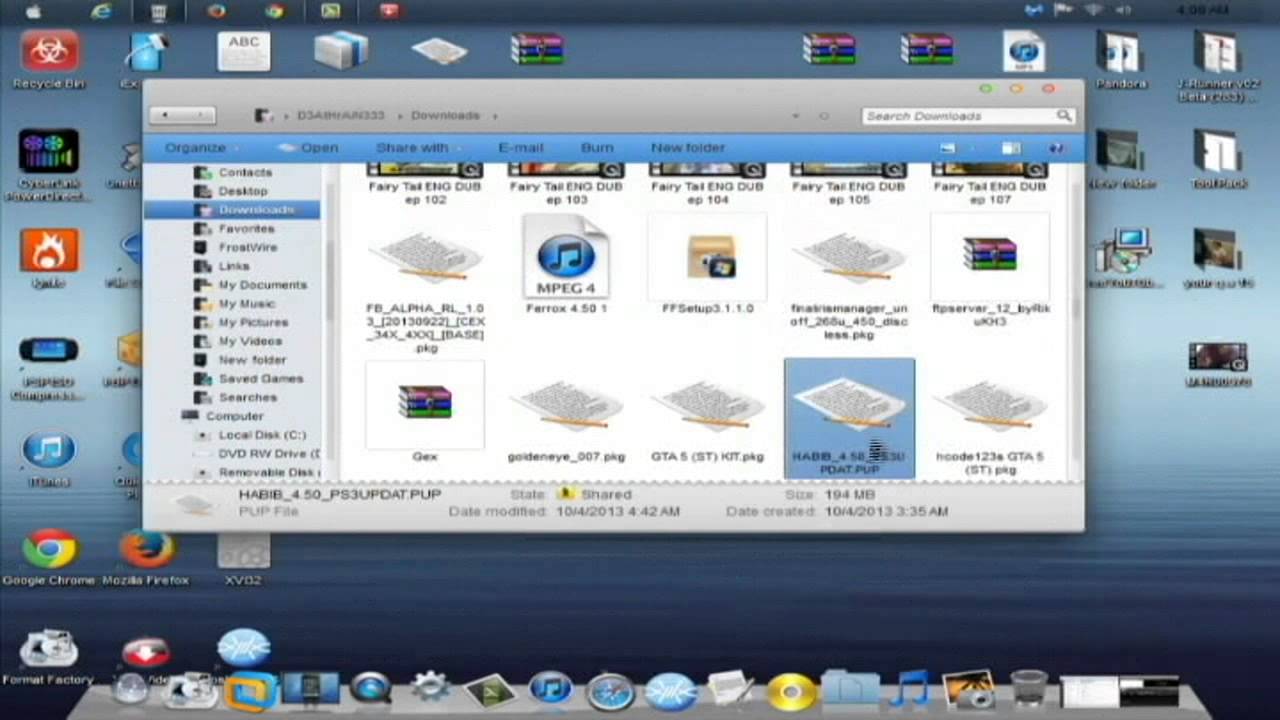Select Local Disk (C:) in the navigation pane
The width and height of the screenshot is (1280, 720).
262,435
